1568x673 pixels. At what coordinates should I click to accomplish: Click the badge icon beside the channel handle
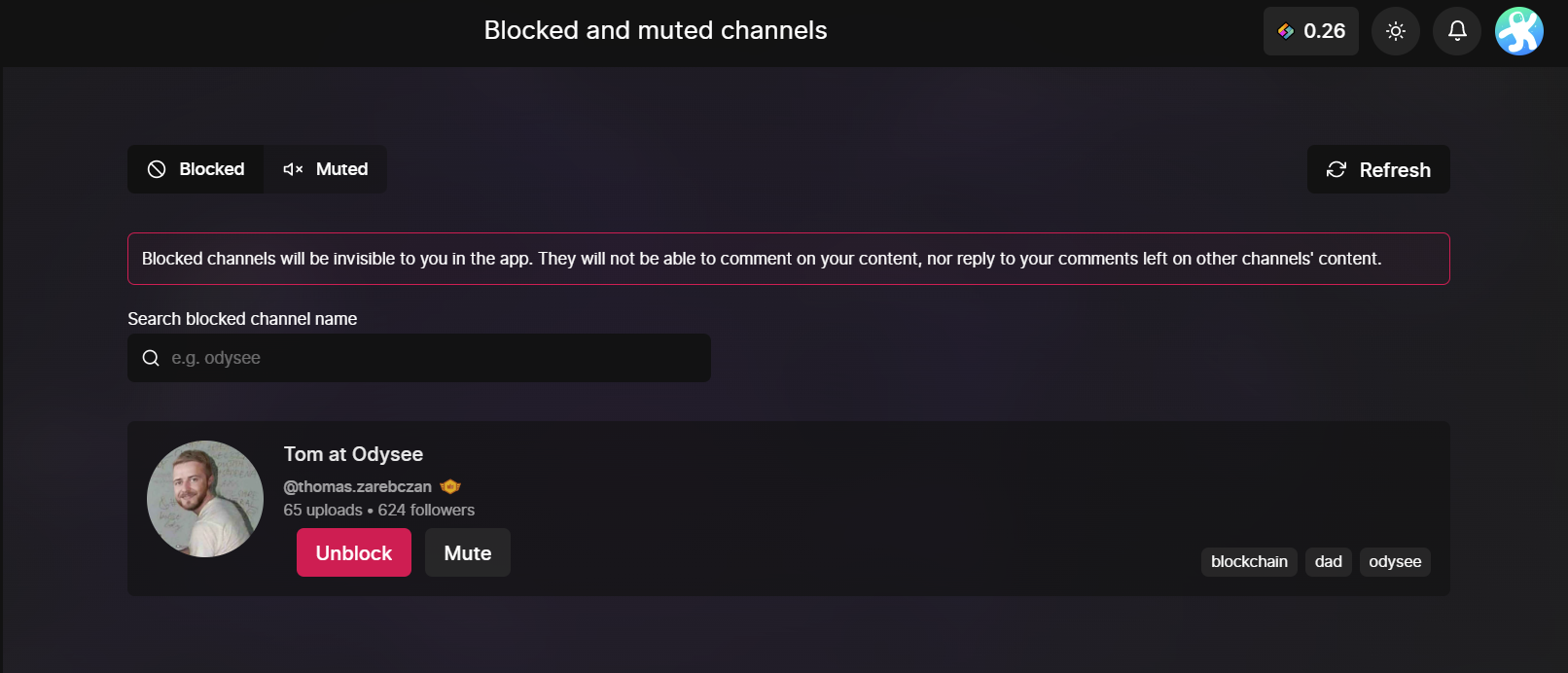(450, 486)
